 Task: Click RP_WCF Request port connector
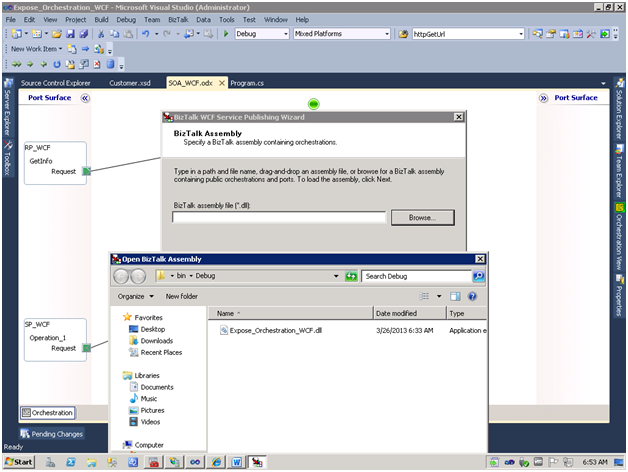click(x=86, y=171)
